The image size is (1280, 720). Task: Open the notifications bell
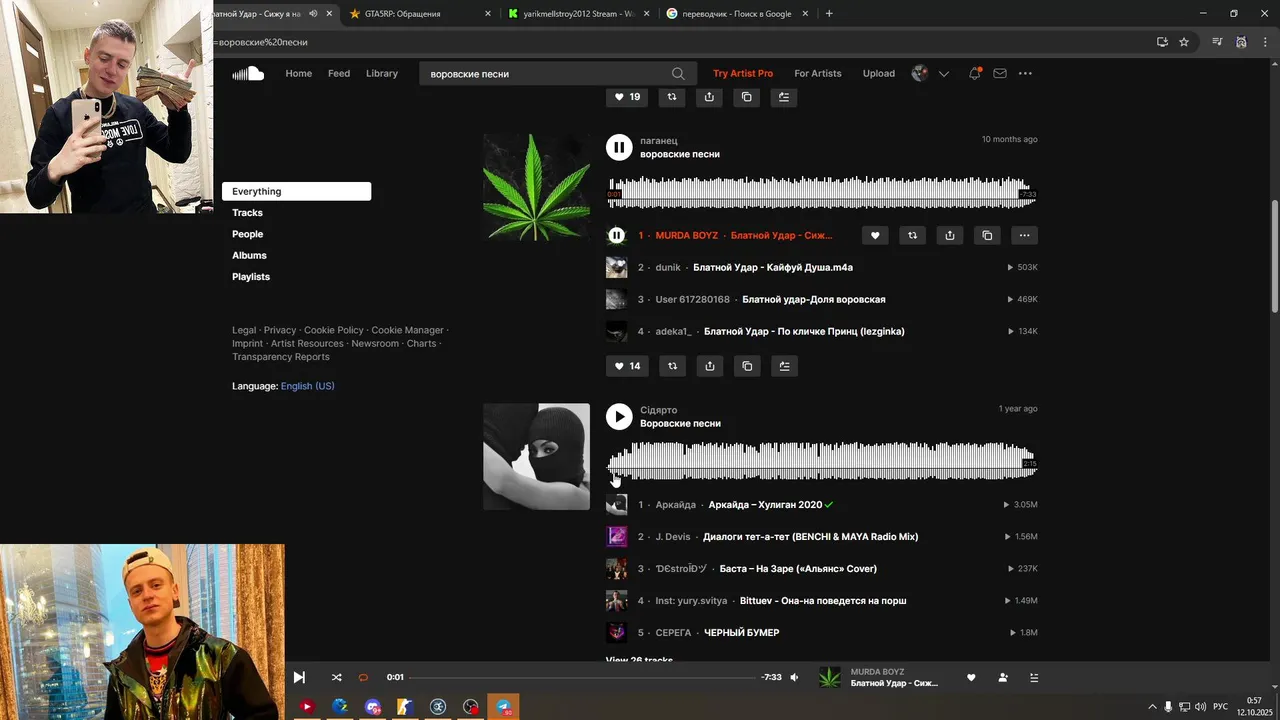click(x=975, y=73)
